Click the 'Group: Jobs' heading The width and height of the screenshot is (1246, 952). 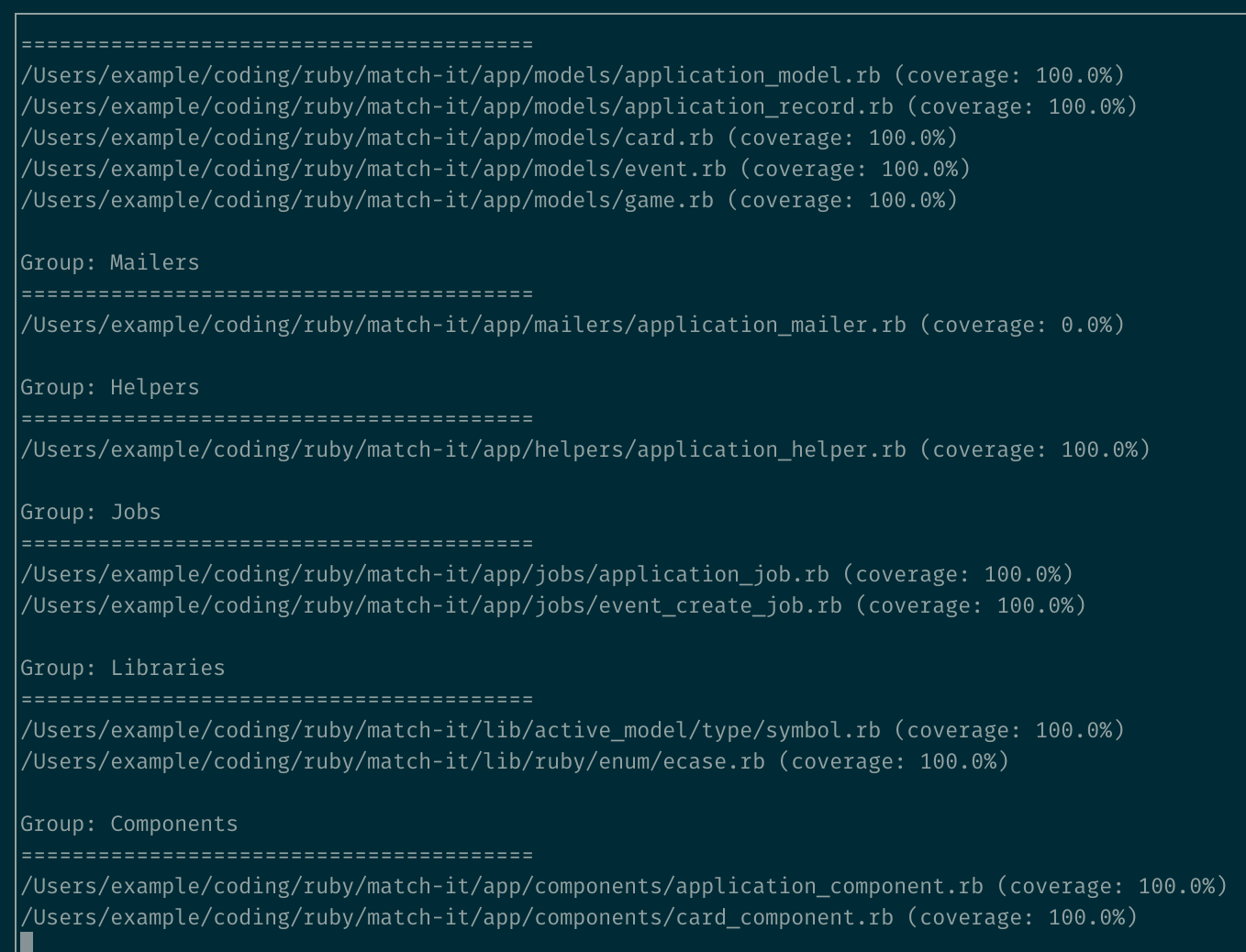click(90, 512)
